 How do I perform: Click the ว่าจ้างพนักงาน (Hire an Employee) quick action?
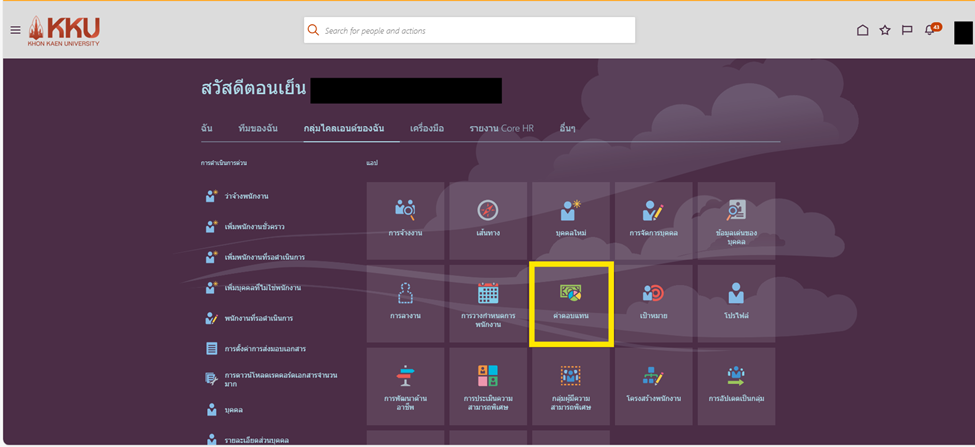246,196
